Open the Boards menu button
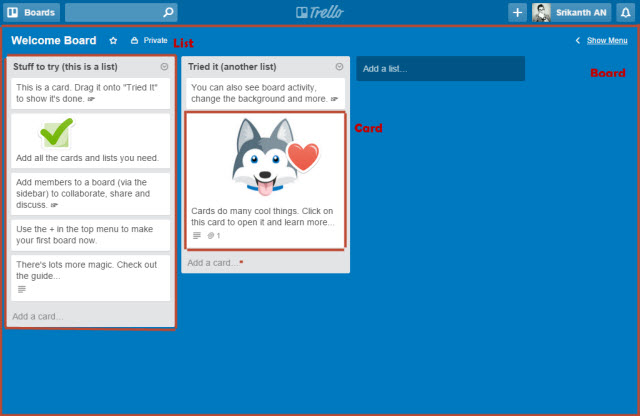Viewport: 640px width, 416px height. [x=31, y=12]
